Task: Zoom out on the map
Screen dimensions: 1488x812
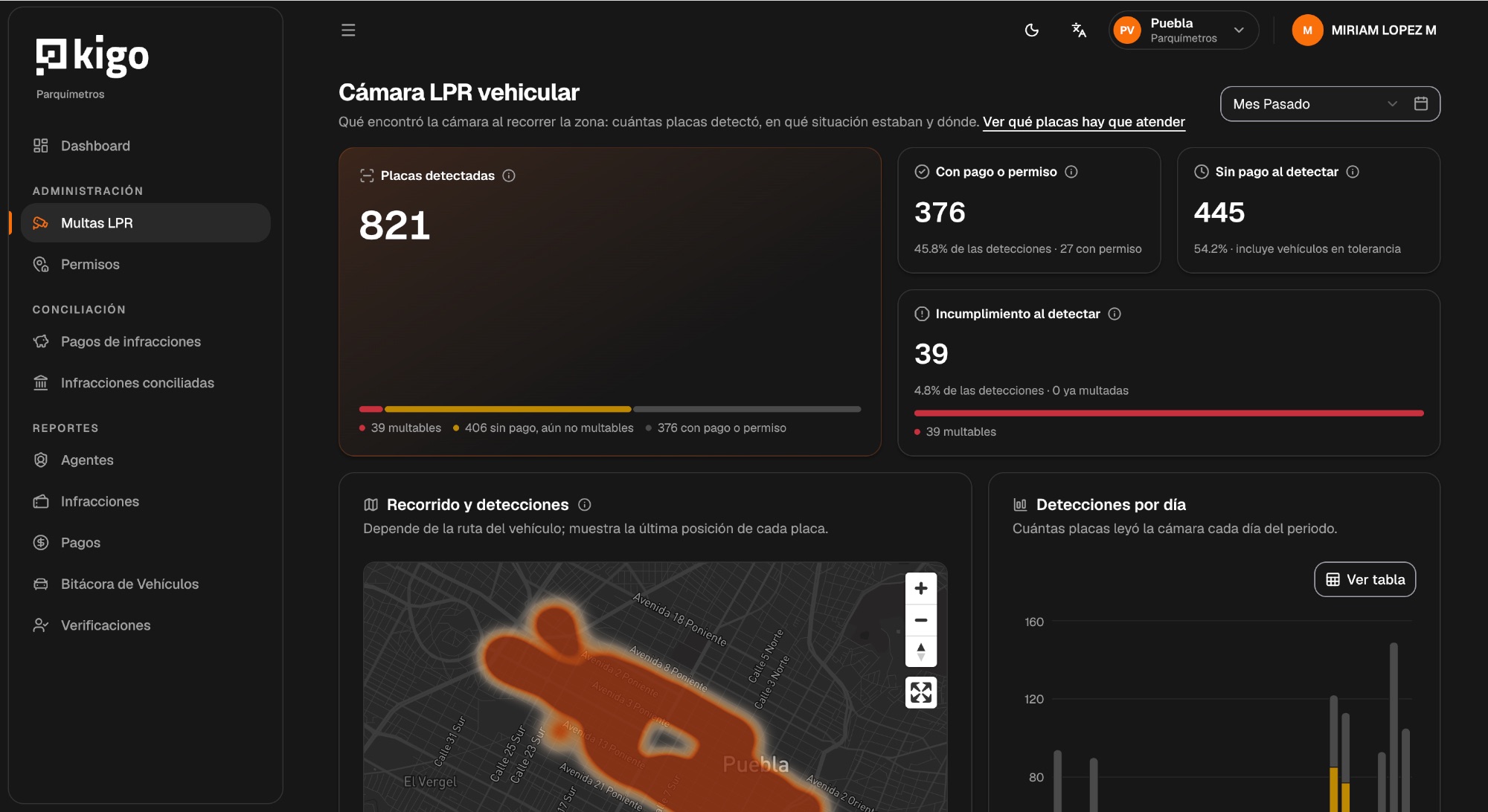Action: point(921,620)
